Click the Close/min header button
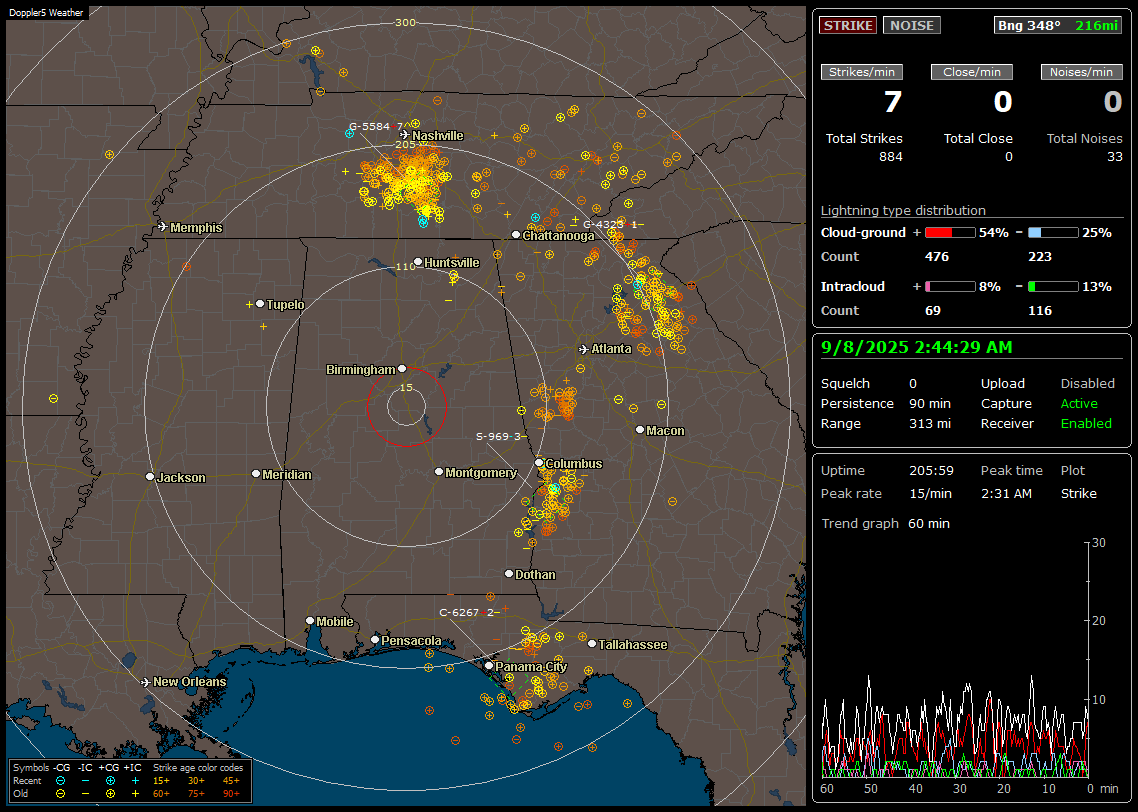Viewport: 1138px width, 812px height. 972,72
